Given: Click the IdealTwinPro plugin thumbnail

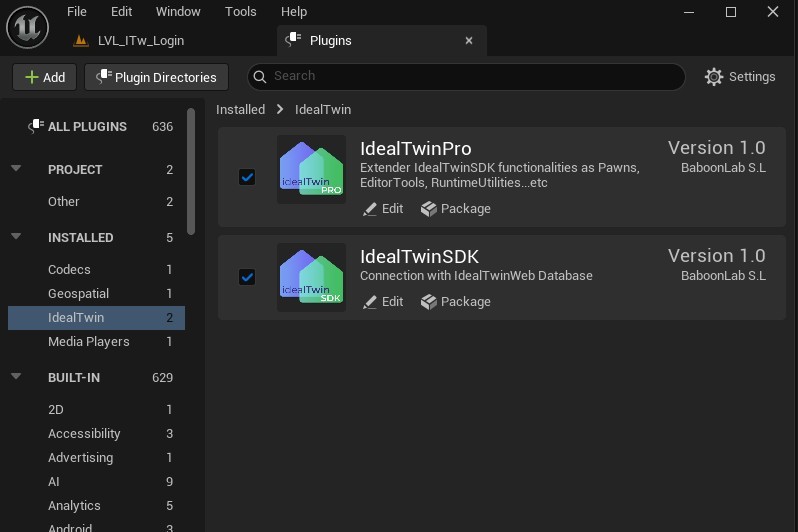Looking at the screenshot, I should click(x=311, y=169).
